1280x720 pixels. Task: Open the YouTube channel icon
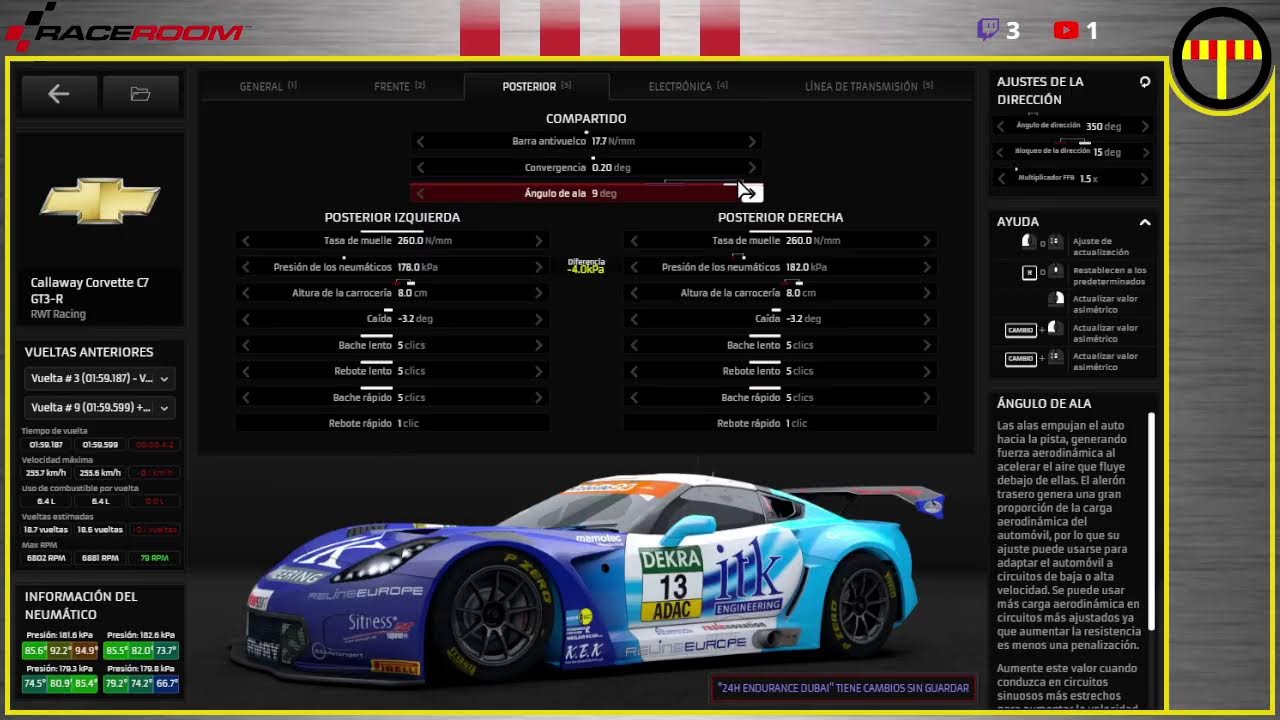(1065, 31)
